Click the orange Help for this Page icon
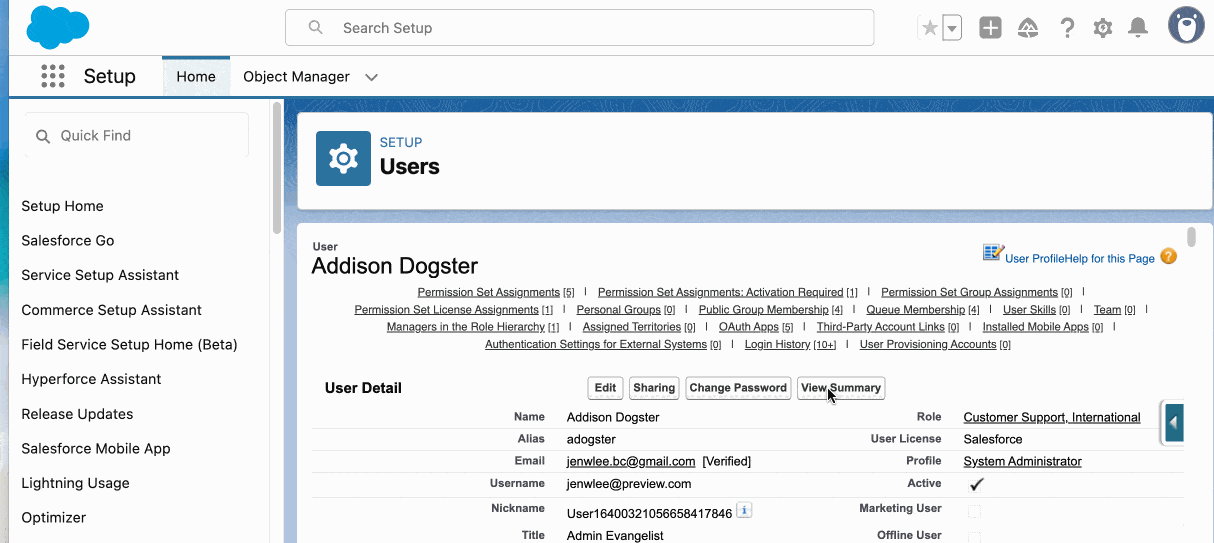The height and width of the screenshot is (543, 1214). pyautogui.click(x=1168, y=257)
